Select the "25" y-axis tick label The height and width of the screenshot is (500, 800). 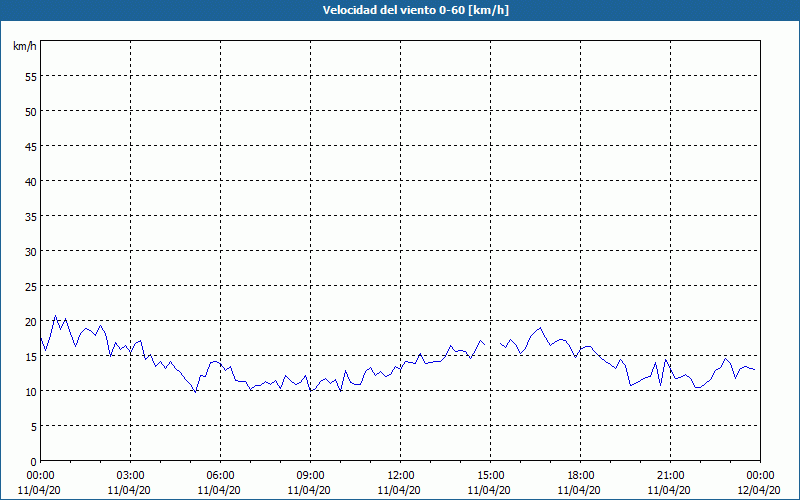30,287
